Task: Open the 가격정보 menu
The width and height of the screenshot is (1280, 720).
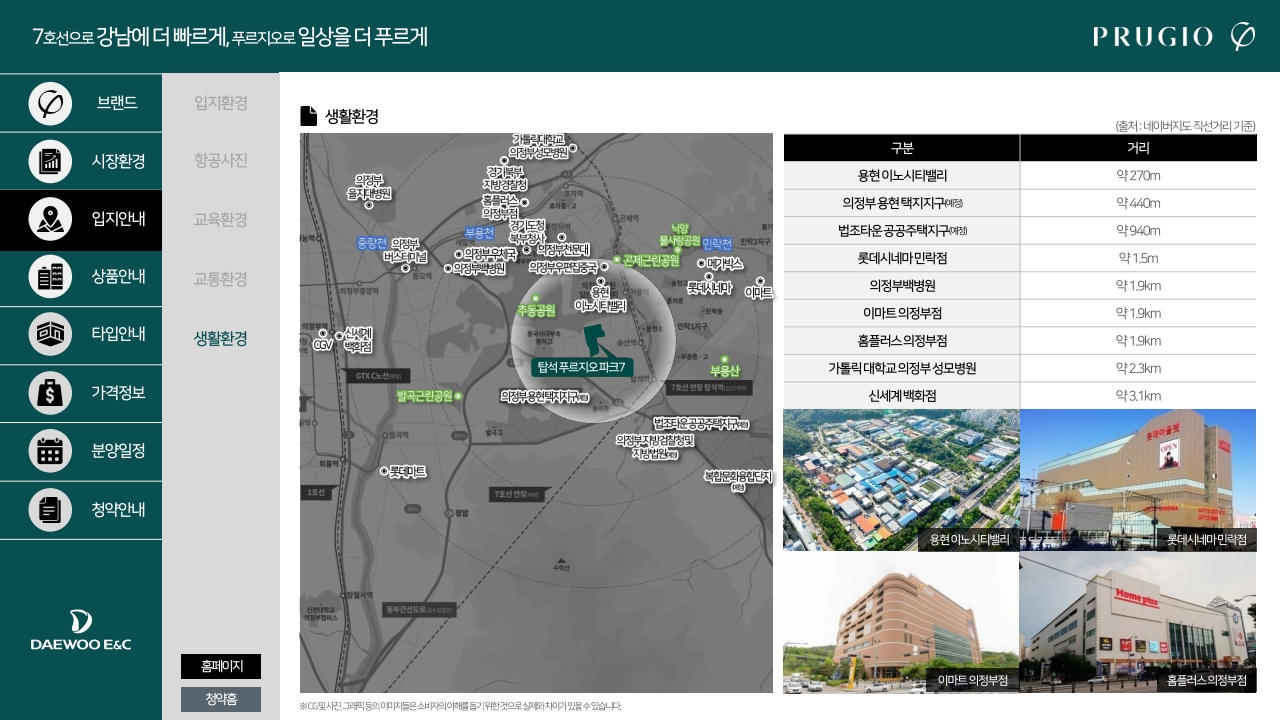Action: pos(81,393)
